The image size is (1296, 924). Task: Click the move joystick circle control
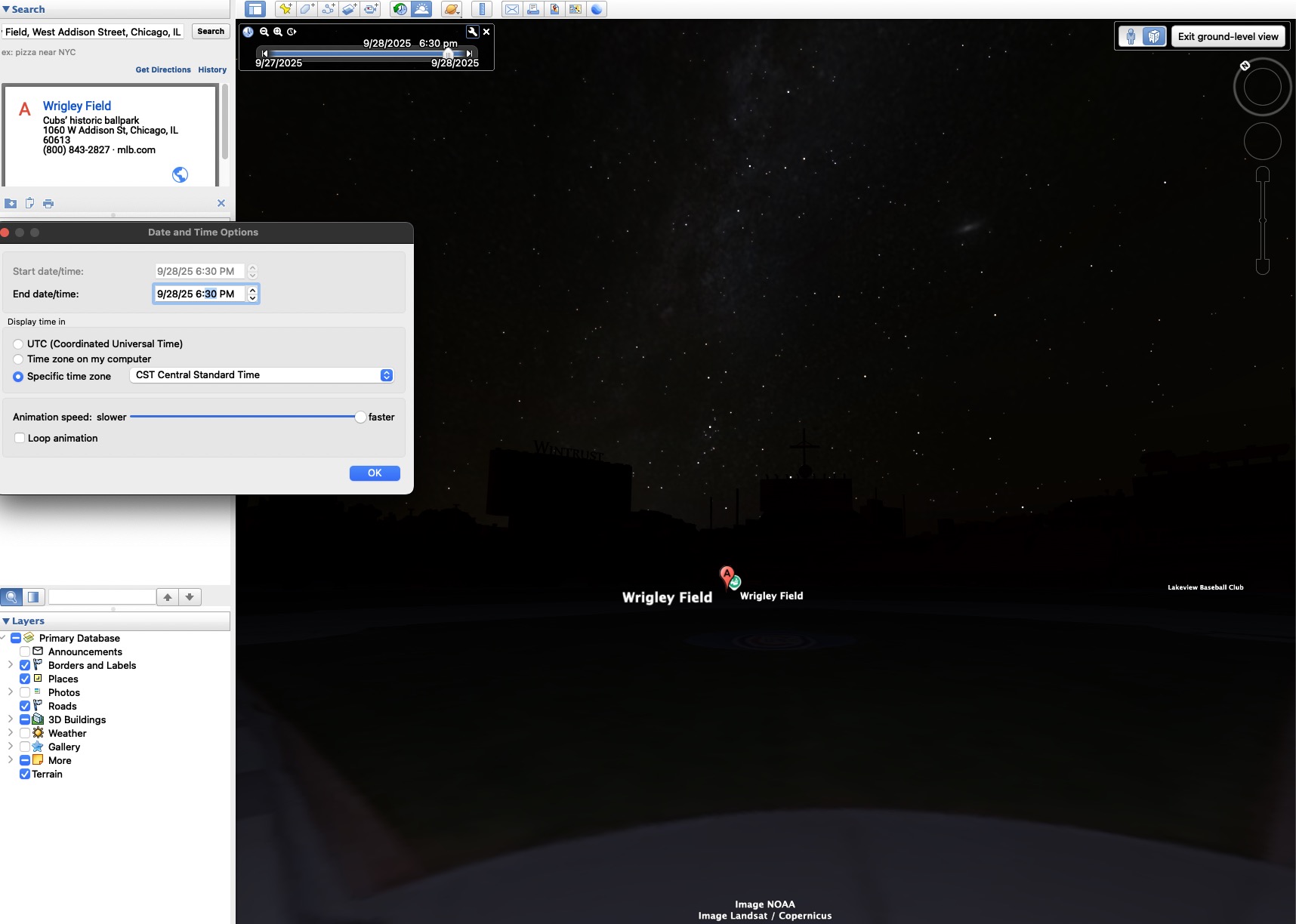[1262, 141]
